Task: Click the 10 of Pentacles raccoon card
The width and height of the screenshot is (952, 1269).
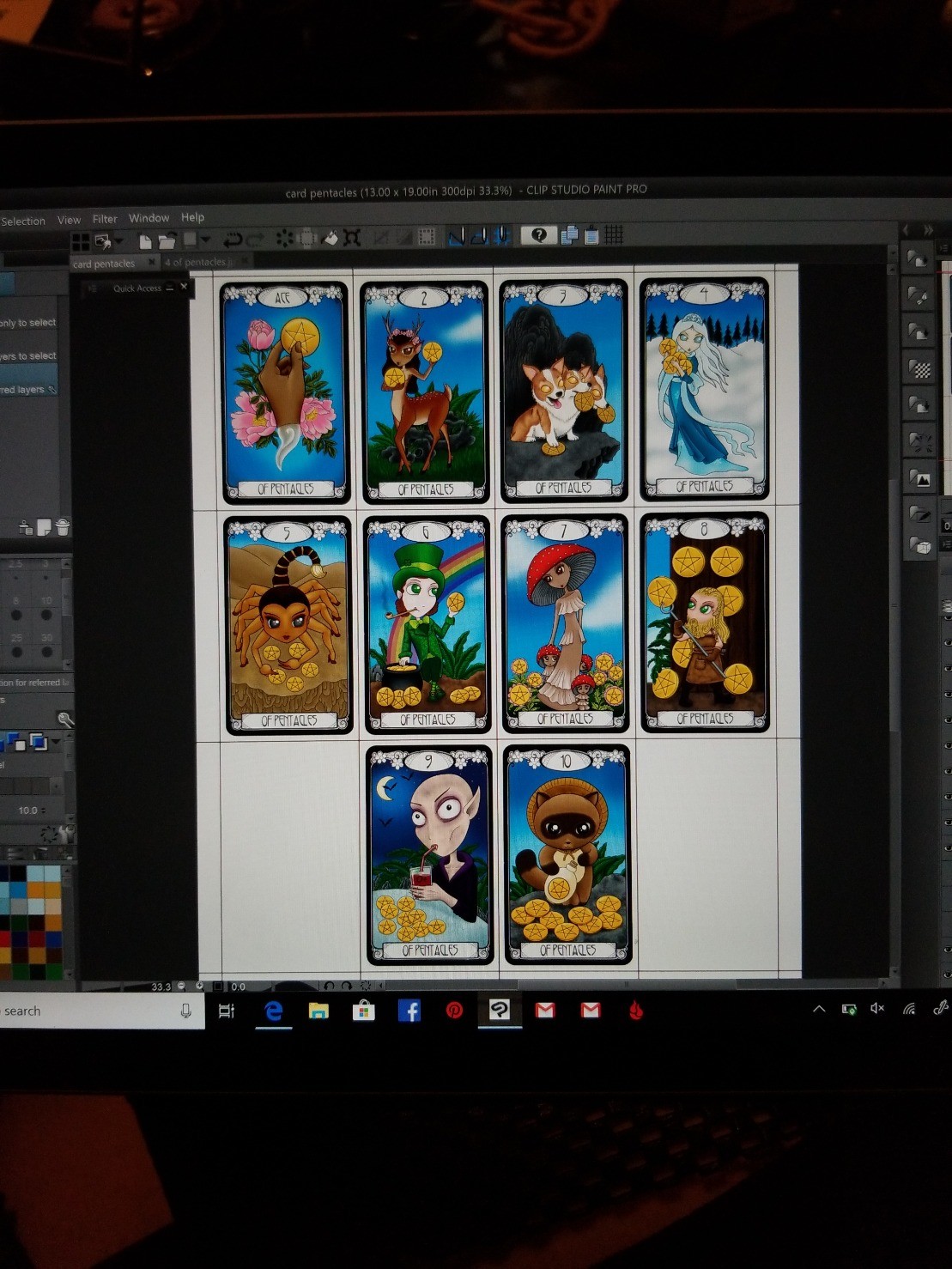Action: (567, 854)
